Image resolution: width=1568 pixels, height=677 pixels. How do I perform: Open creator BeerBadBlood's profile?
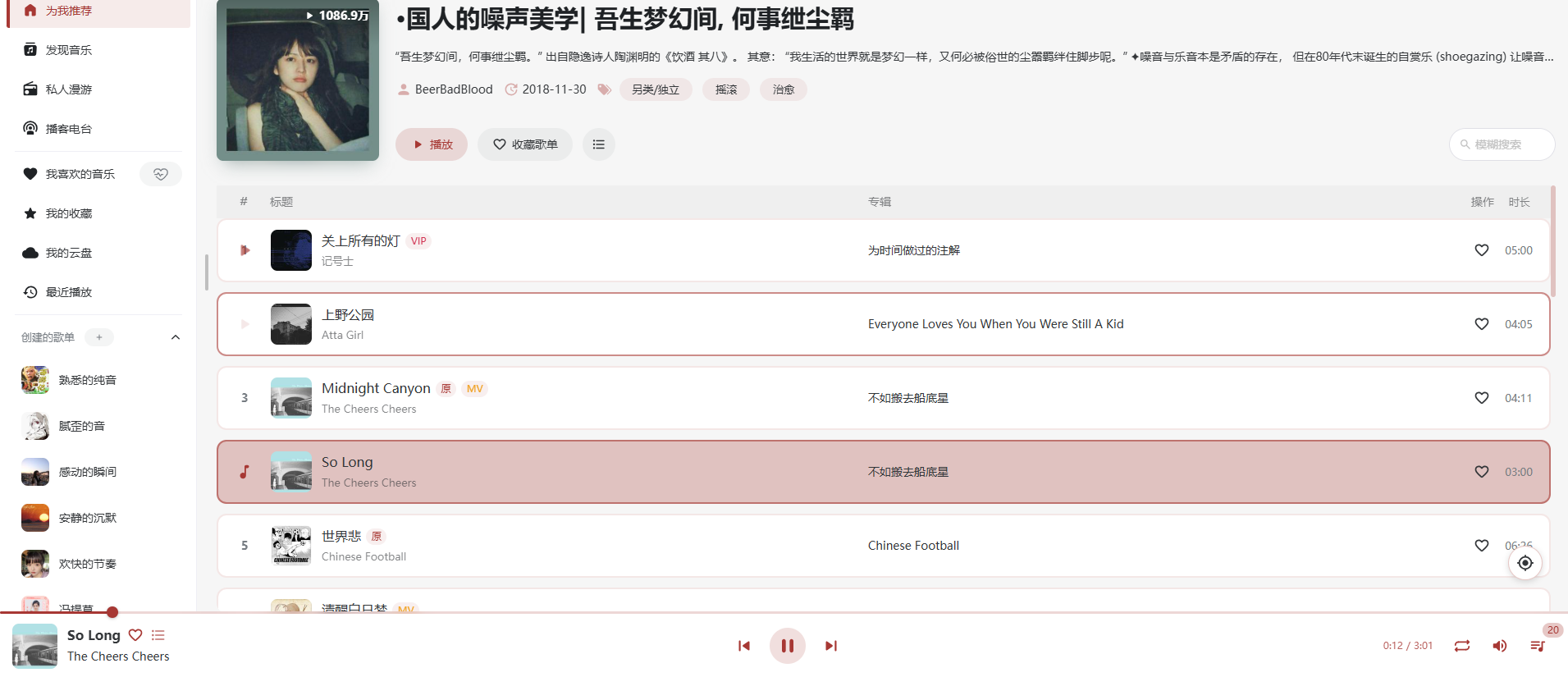(x=454, y=89)
